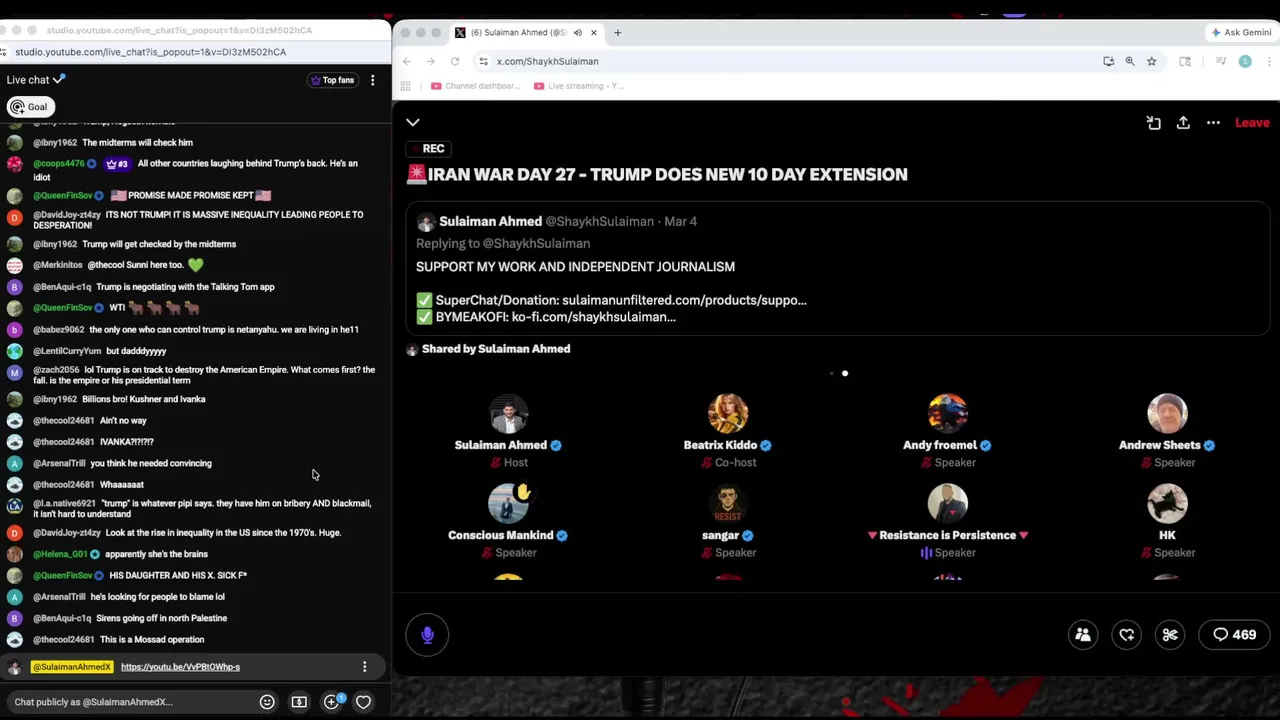The image size is (1280, 720).
Task: Bookmark this page with the star icon
Action: 1152,61
